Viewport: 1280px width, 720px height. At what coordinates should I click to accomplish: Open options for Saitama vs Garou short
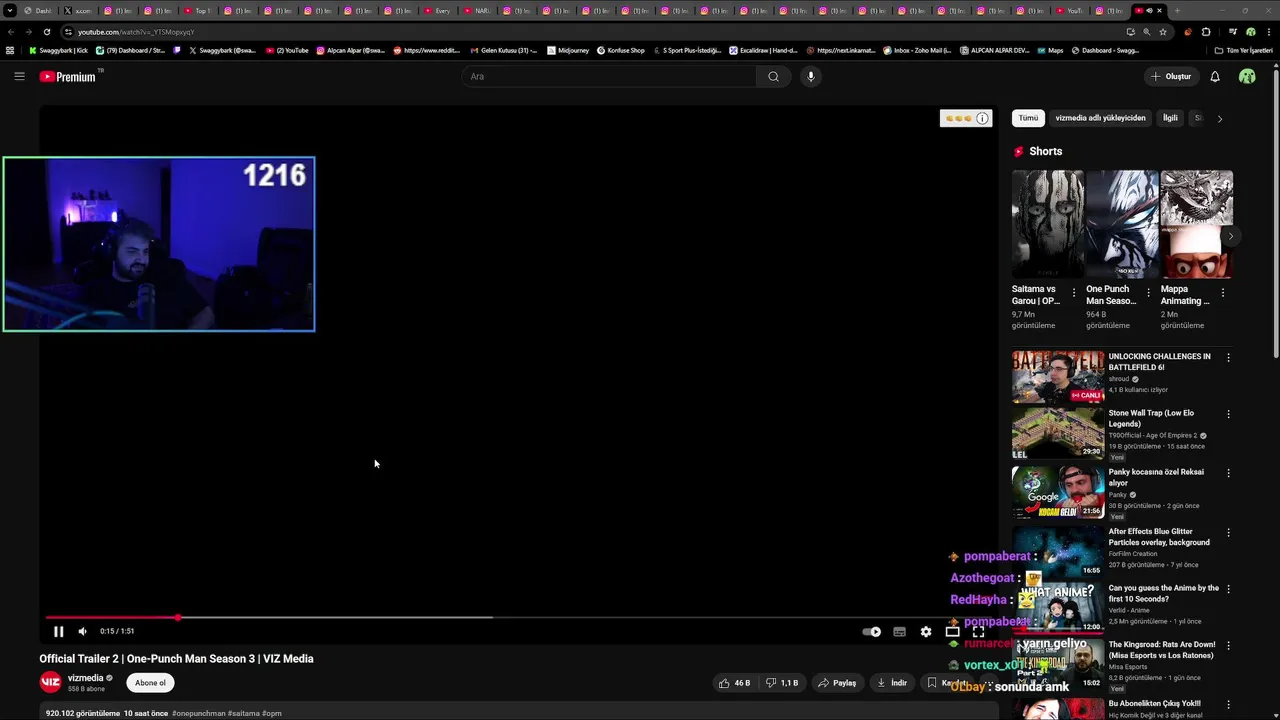coord(1074,293)
